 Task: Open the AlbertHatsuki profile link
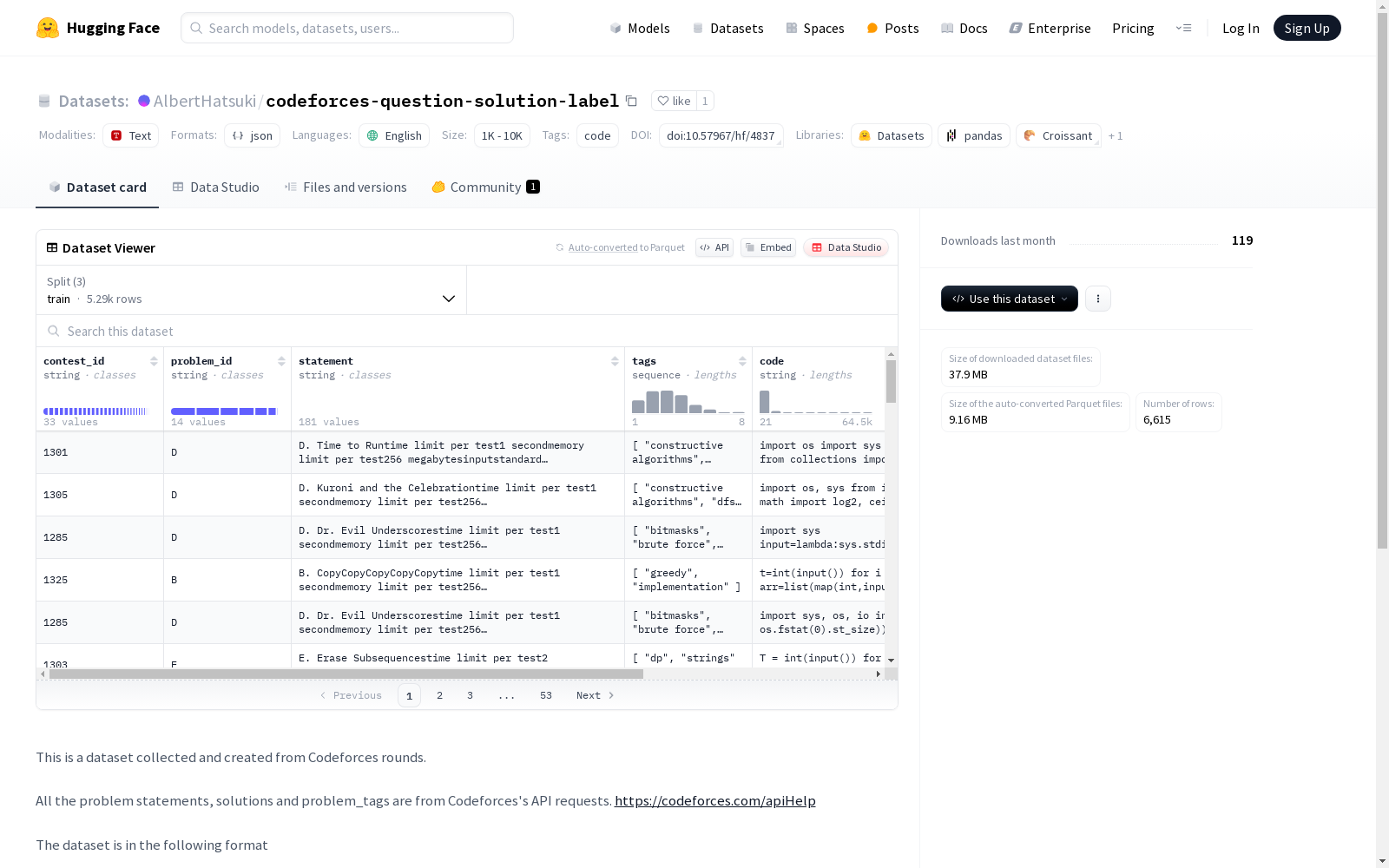204,101
